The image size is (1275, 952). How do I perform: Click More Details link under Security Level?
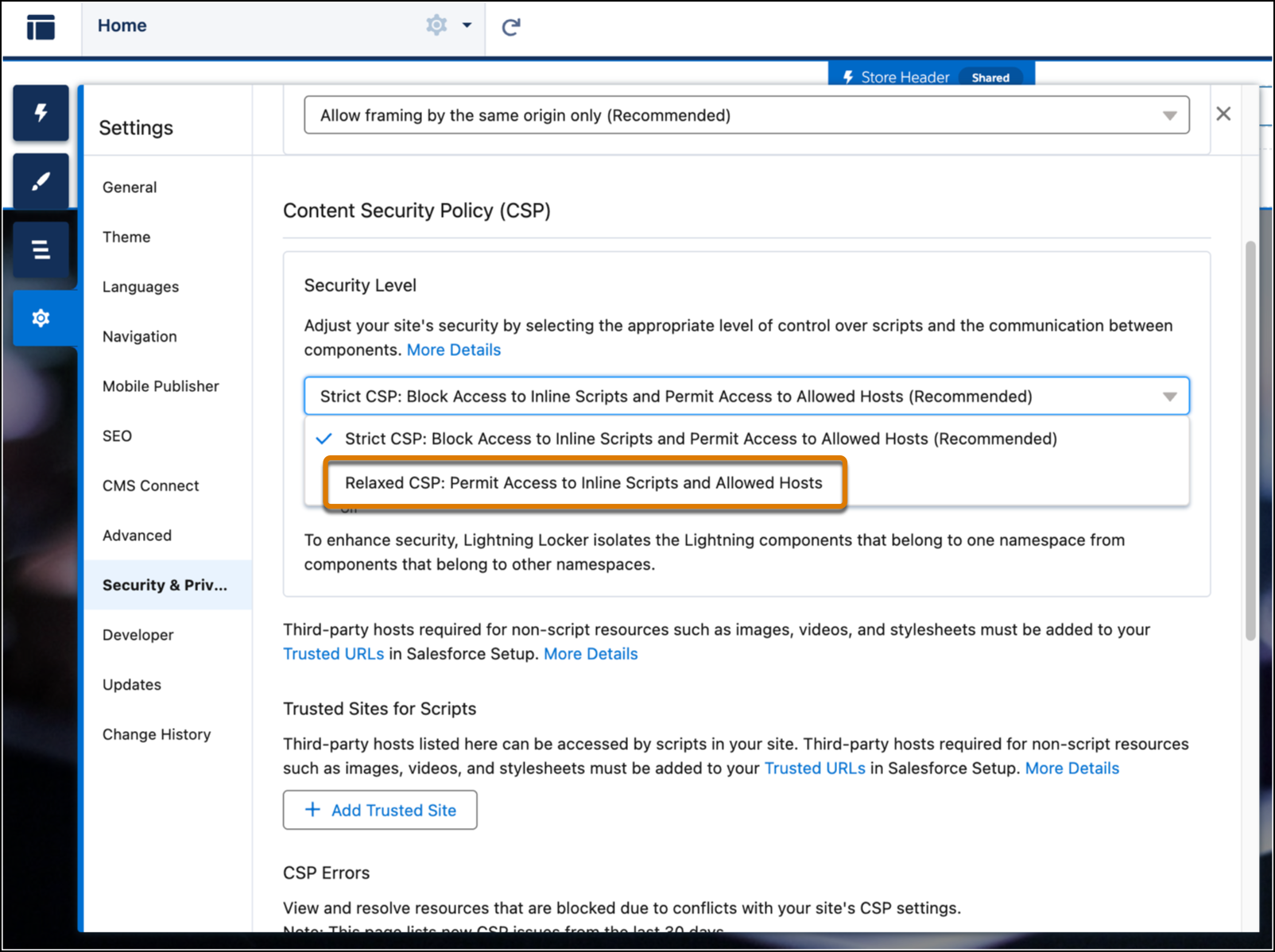pos(454,350)
